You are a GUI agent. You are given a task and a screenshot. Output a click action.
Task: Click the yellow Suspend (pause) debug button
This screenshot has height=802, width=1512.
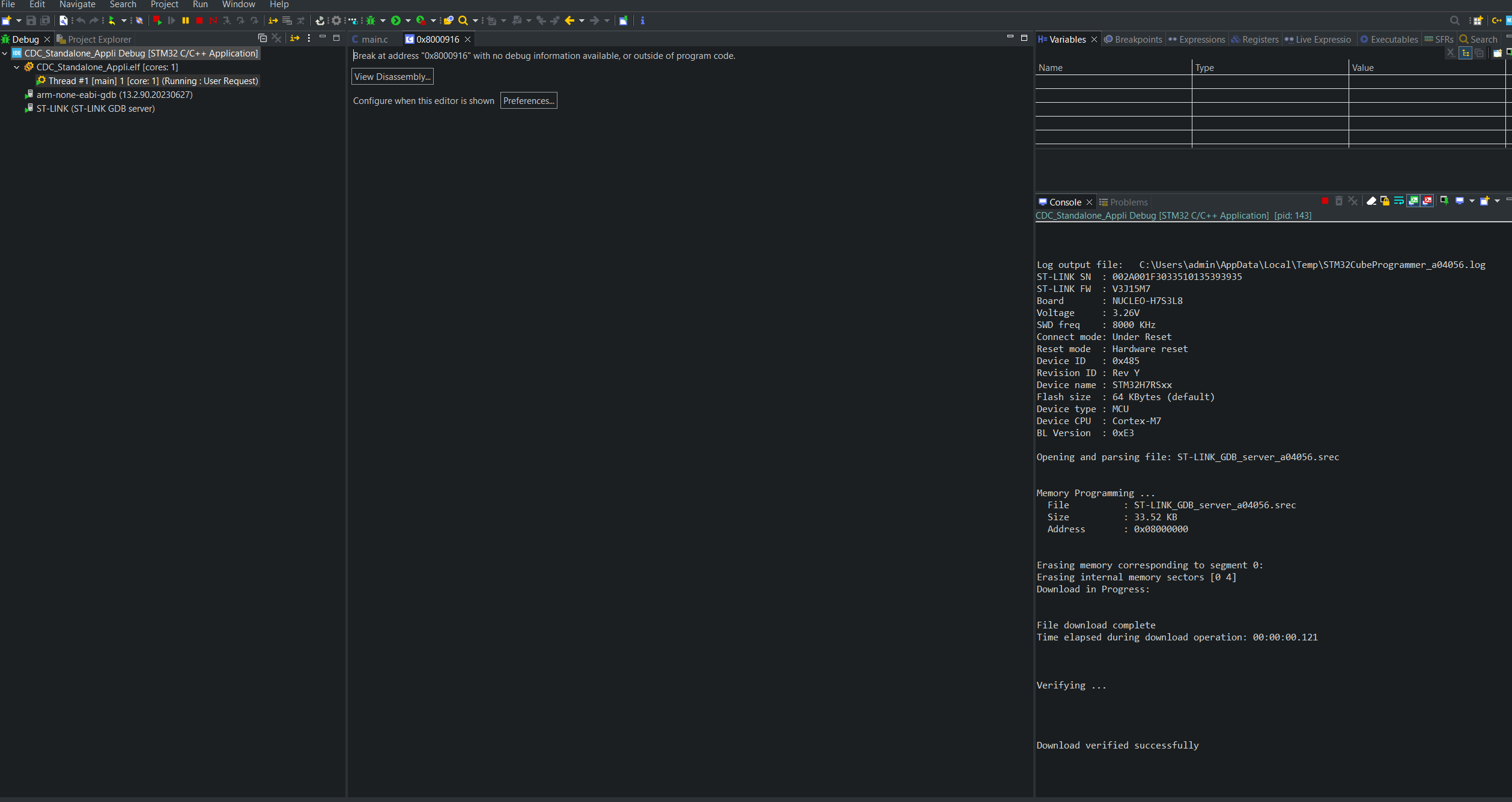tap(186, 20)
